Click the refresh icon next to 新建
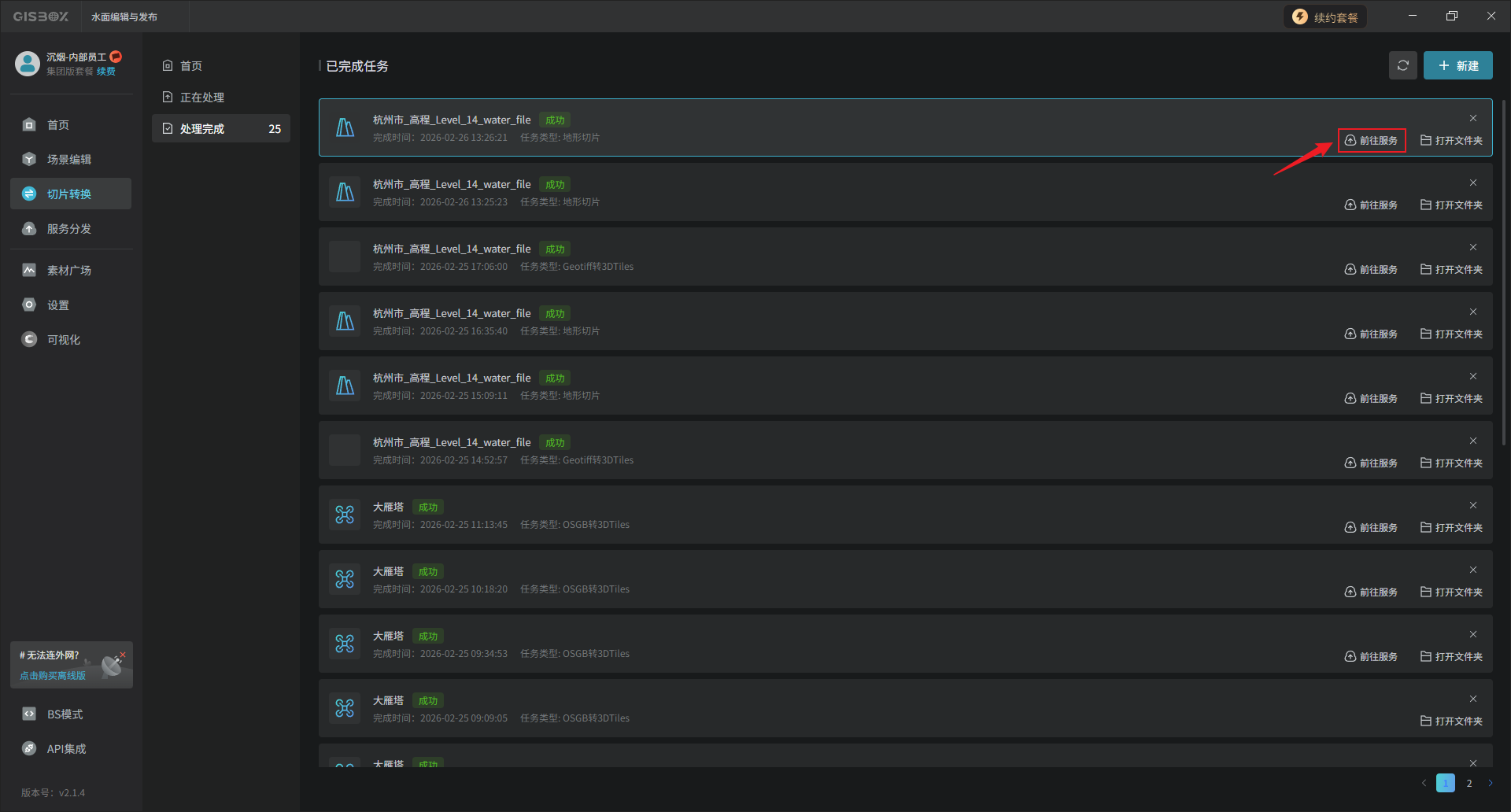This screenshot has width=1511, height=812. (x=1402, y=66)
